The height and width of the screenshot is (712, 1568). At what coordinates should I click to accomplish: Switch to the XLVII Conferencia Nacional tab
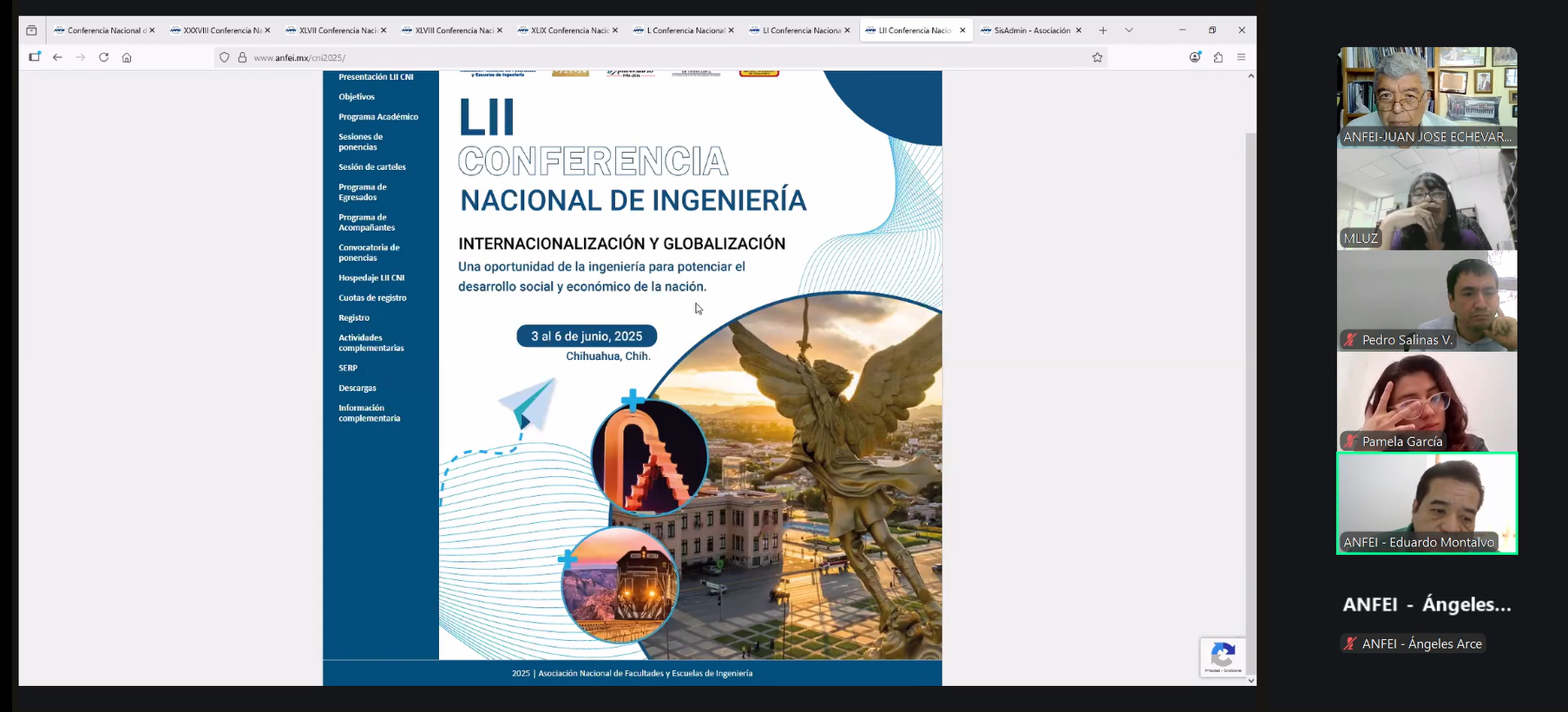(337, 30)
